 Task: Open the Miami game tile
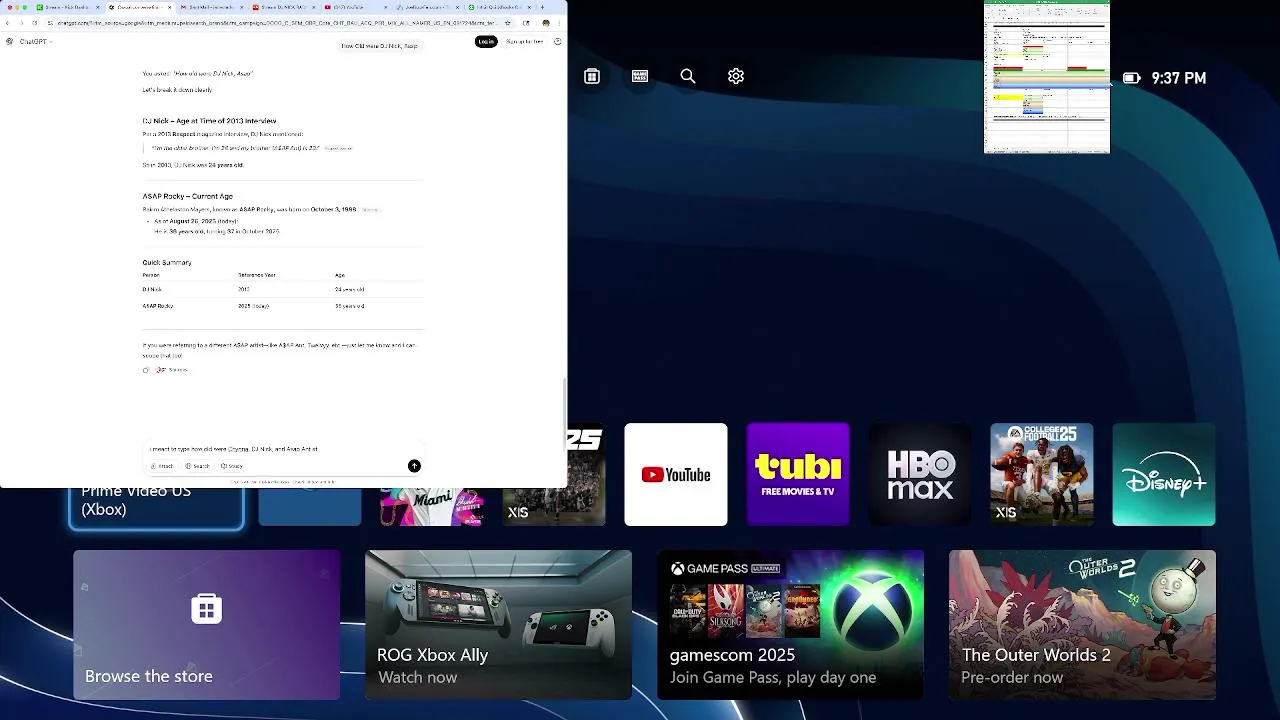[432, 507]
